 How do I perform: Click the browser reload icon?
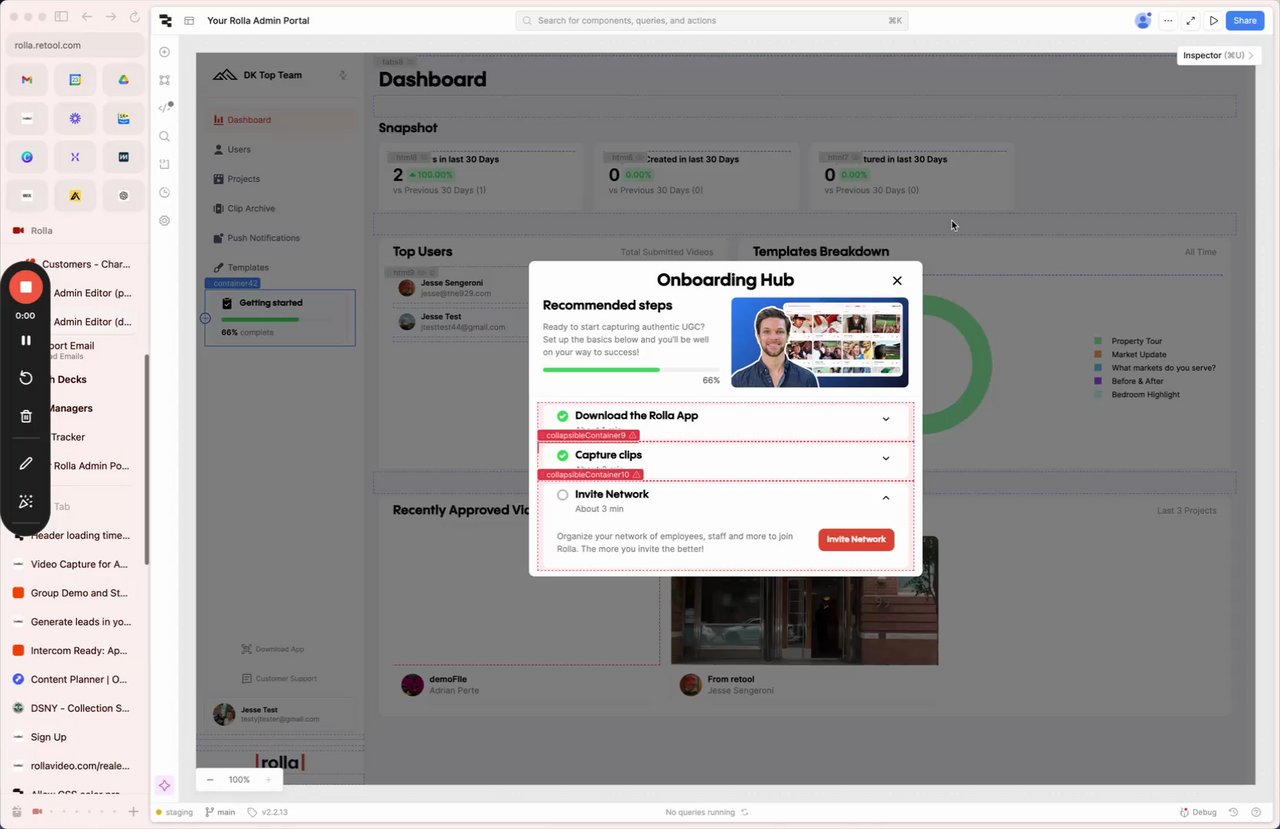click(x=133, y=17)
